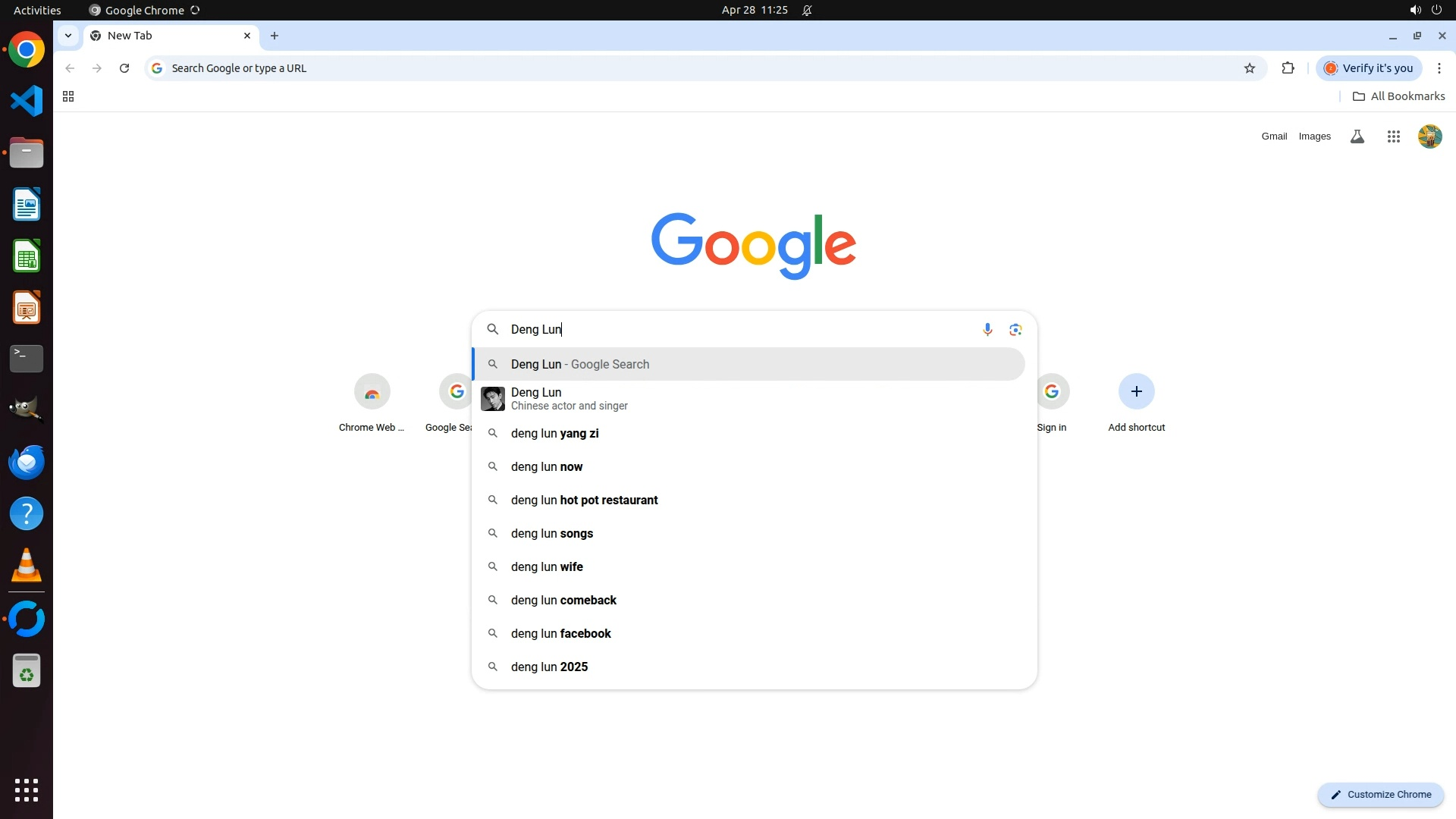Open a new tab with plus button
Viewport: 1456px width, 819px height.
(x=275, y=36)
